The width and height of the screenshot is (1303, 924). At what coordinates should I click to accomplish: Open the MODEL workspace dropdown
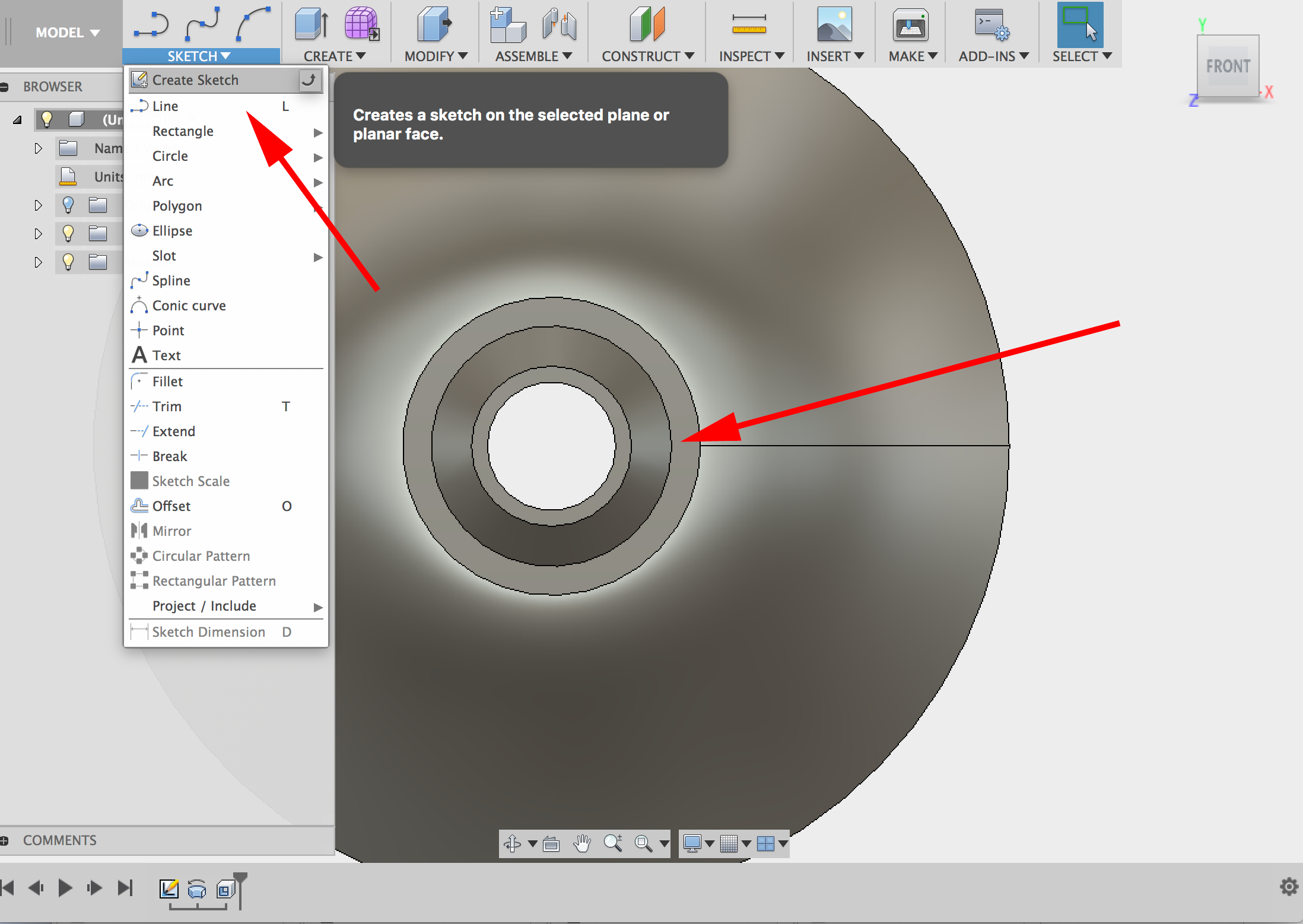[68, 33]
